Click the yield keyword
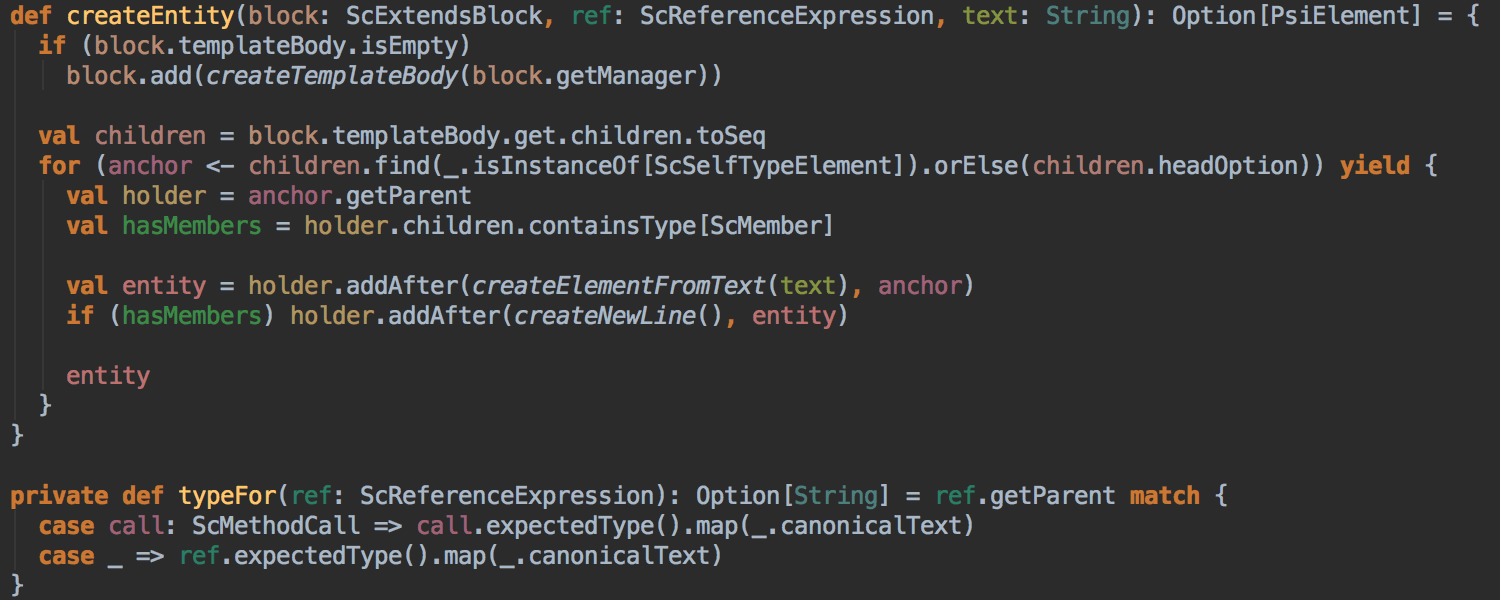The width and height of the screenshot is (1500, 600). click(1375, 166)
